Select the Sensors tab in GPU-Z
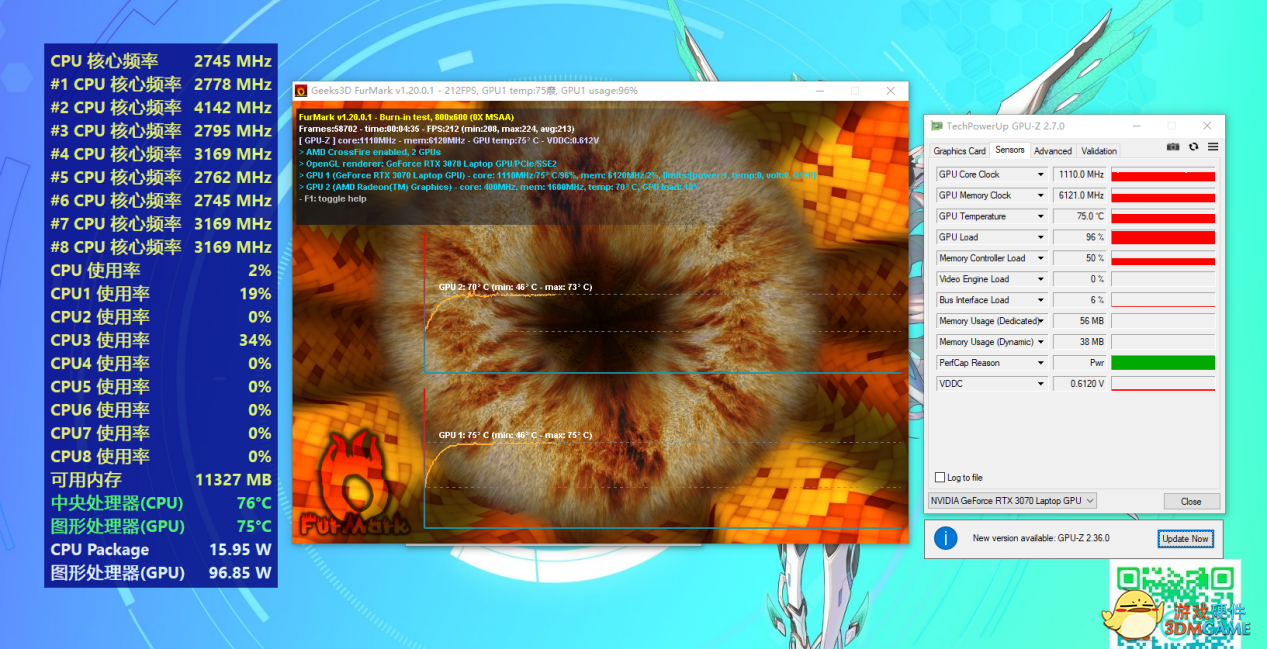The height and width of the screenshot is (649, 1267). pyautogui.click(x=1010, y=150)
